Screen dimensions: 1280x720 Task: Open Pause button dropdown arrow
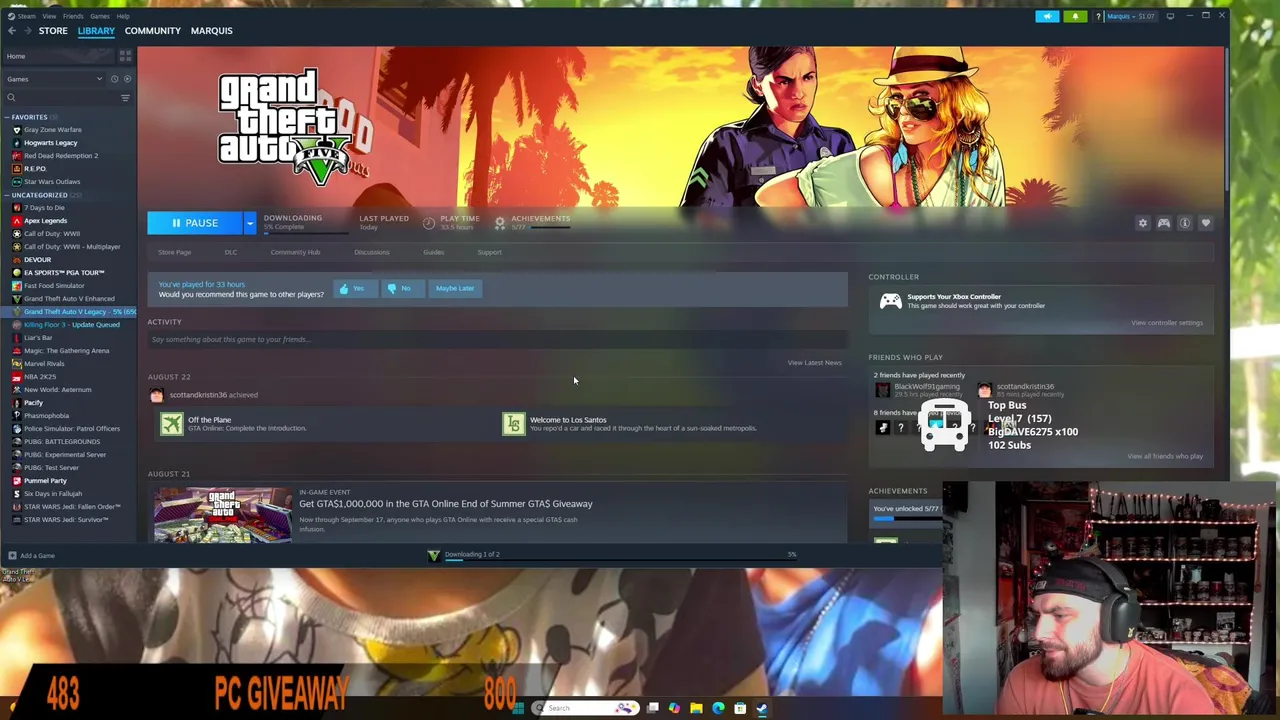tap(249, 223)
